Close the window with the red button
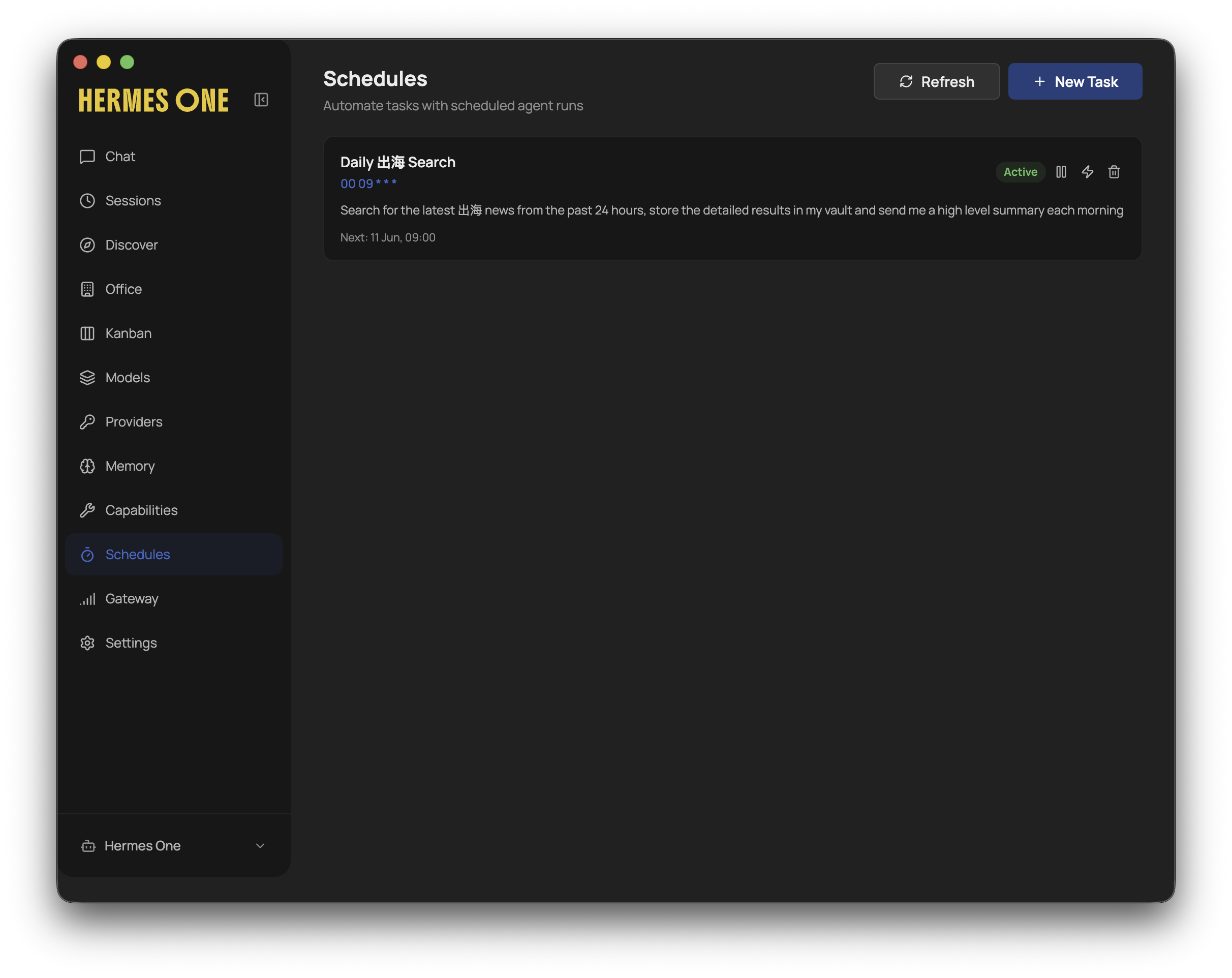This screenshot has height=978, width=1232. [81, 62]
